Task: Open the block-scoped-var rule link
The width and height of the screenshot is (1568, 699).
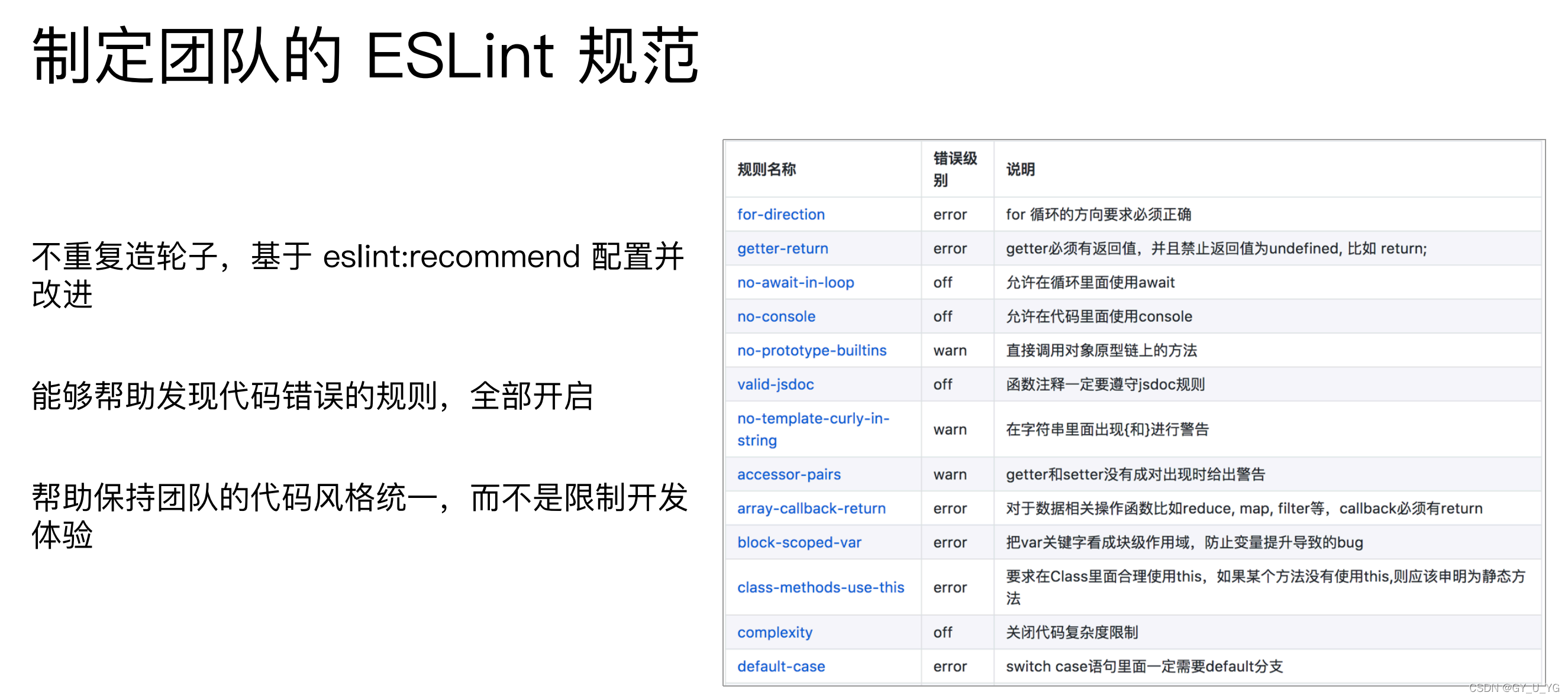Action: click(799, 543)
